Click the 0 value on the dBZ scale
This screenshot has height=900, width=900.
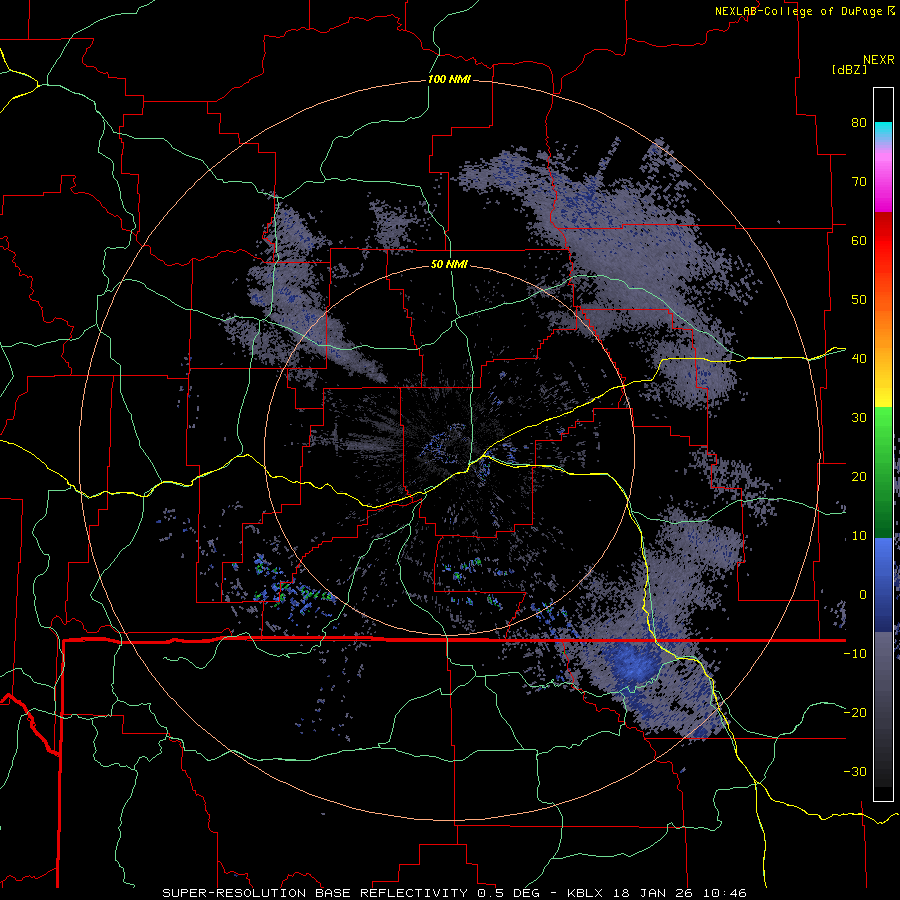point(863,595)
